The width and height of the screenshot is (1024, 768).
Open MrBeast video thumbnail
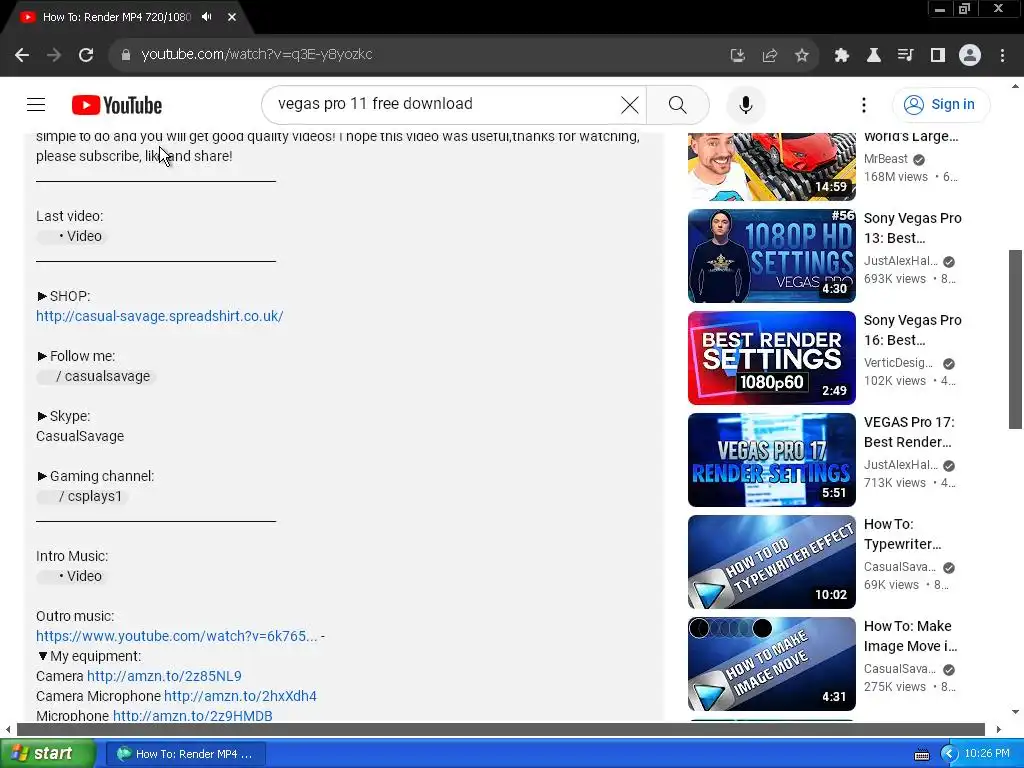click(x=771, y=167)
